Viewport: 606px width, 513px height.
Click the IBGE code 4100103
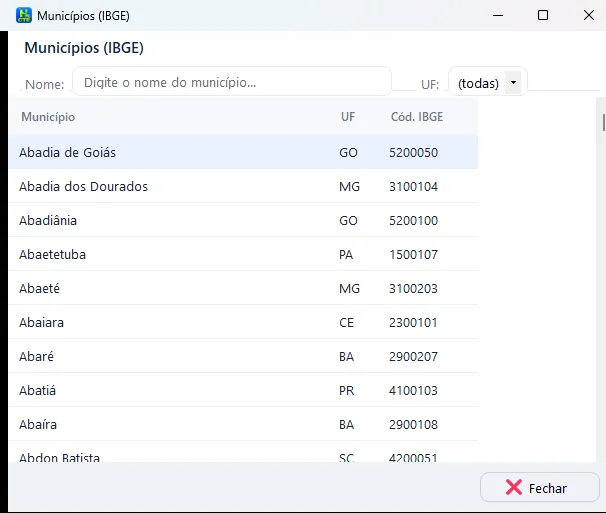point(413,390)
